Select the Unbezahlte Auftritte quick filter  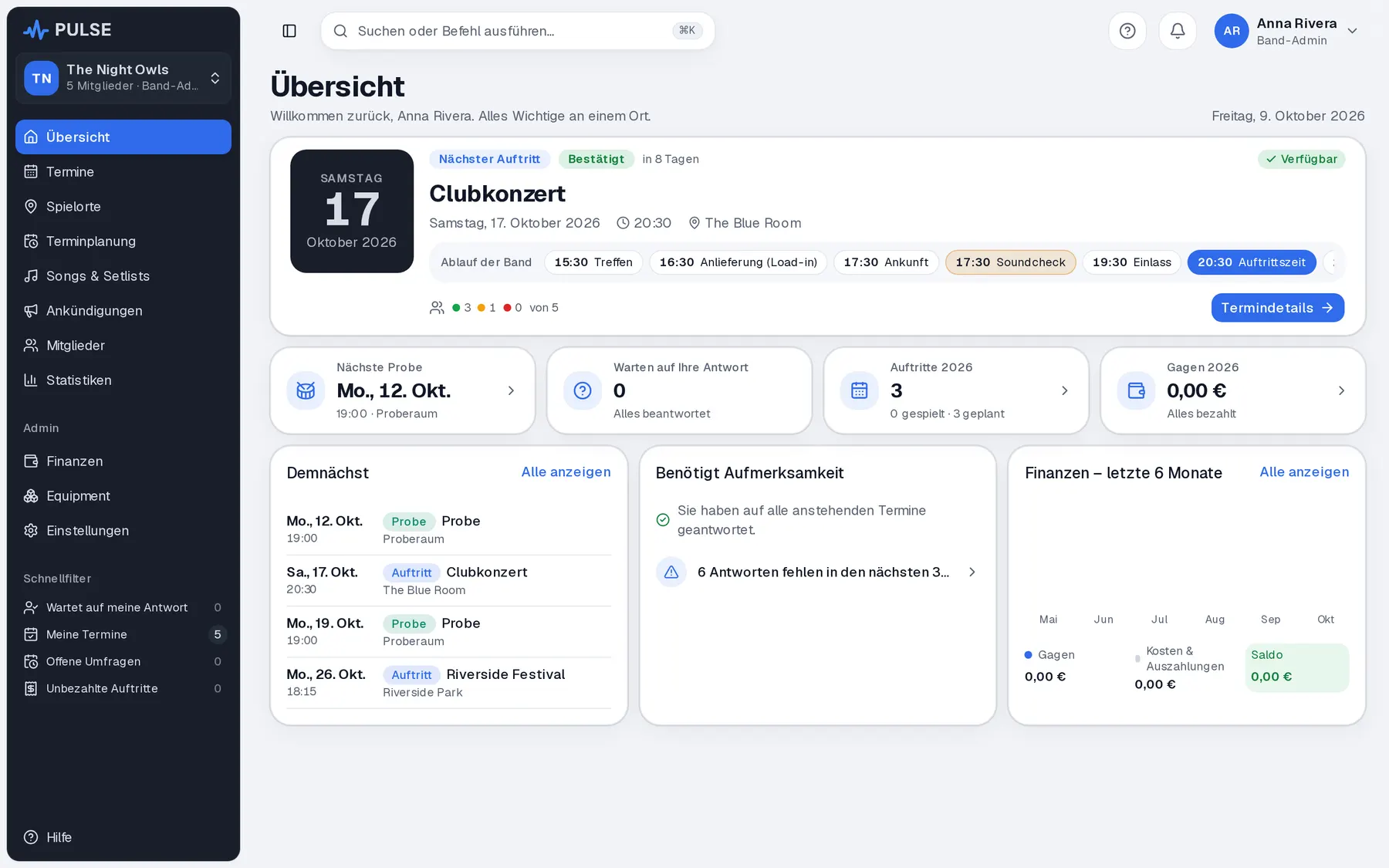coord(123,688)
